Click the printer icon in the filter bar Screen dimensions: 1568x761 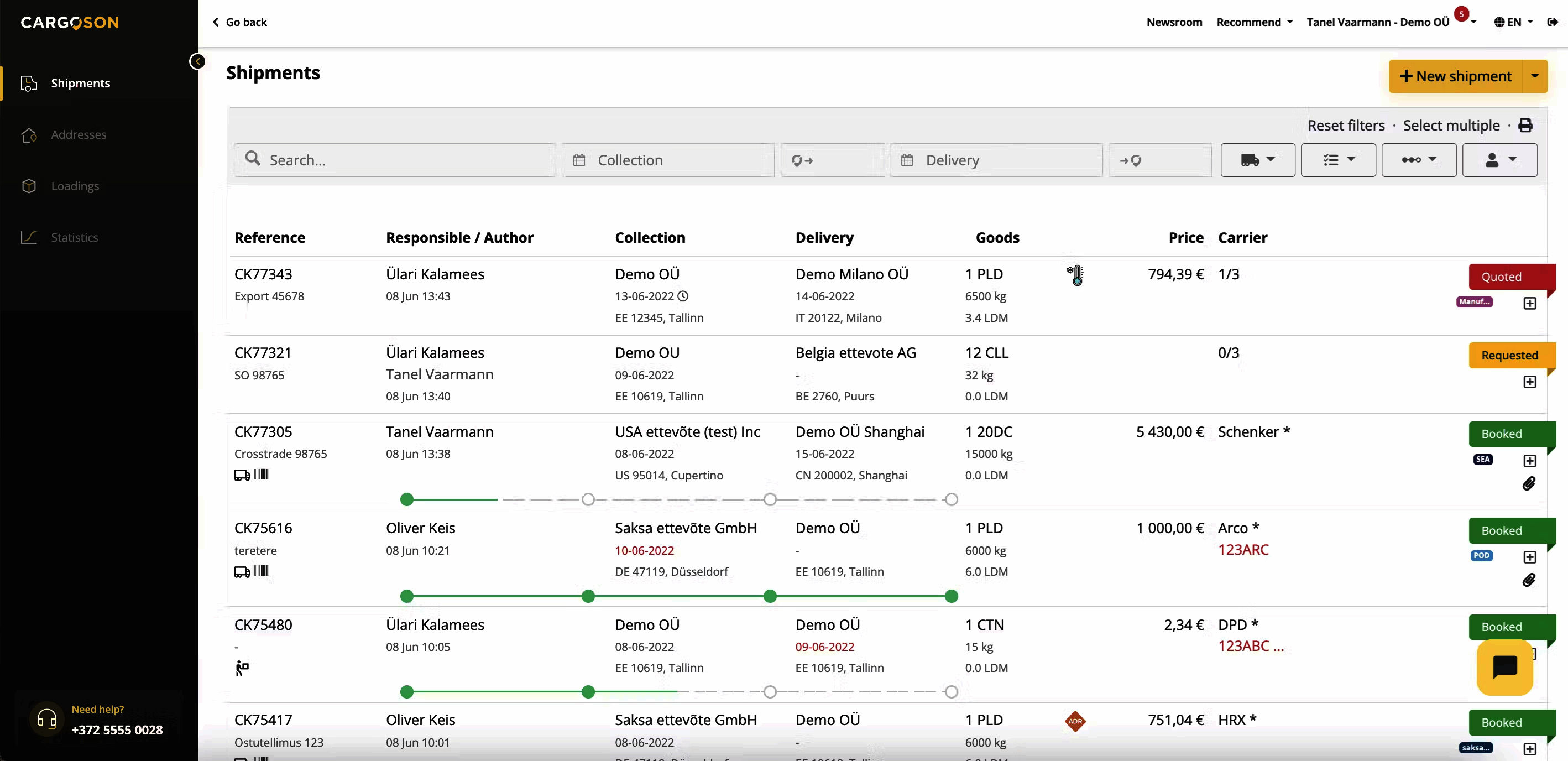pyautogui.click(x=1525, y=126)
